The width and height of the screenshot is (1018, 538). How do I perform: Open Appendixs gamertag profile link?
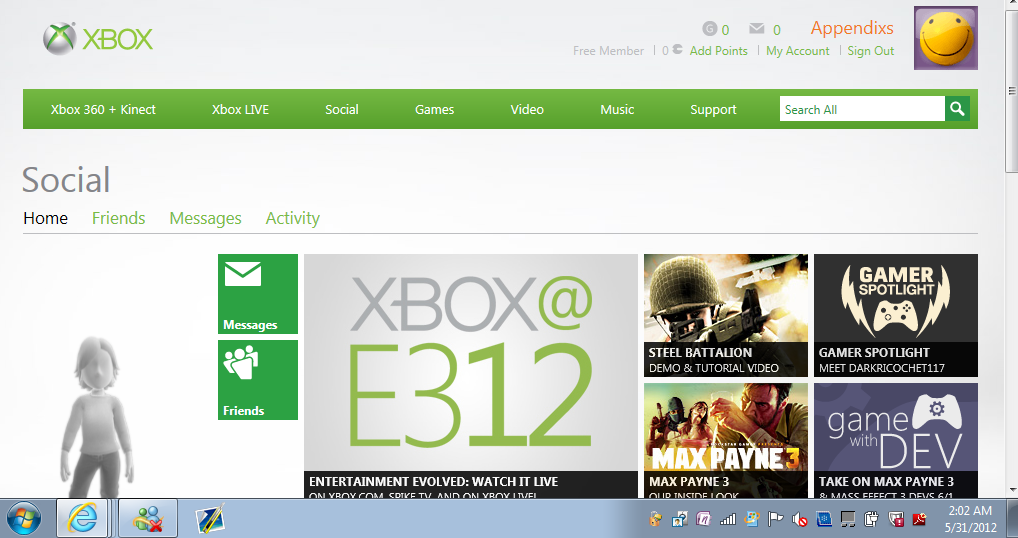pos(852,28)
